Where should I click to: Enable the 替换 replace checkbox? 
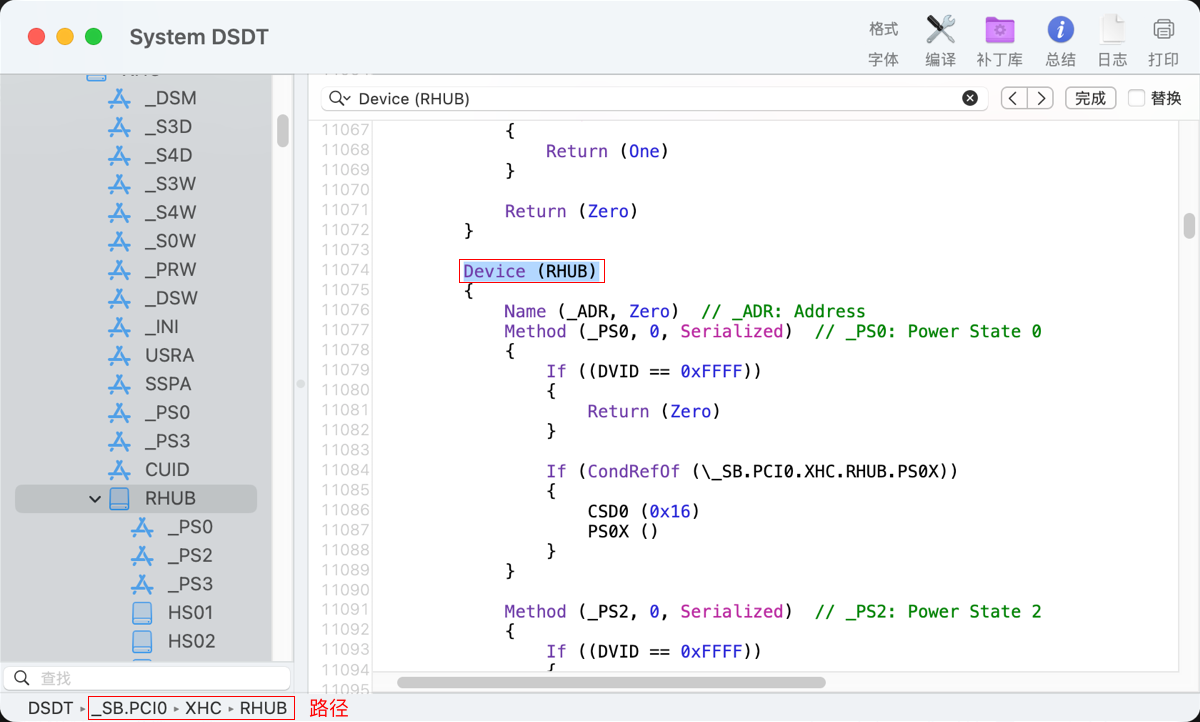[1136, 98]
